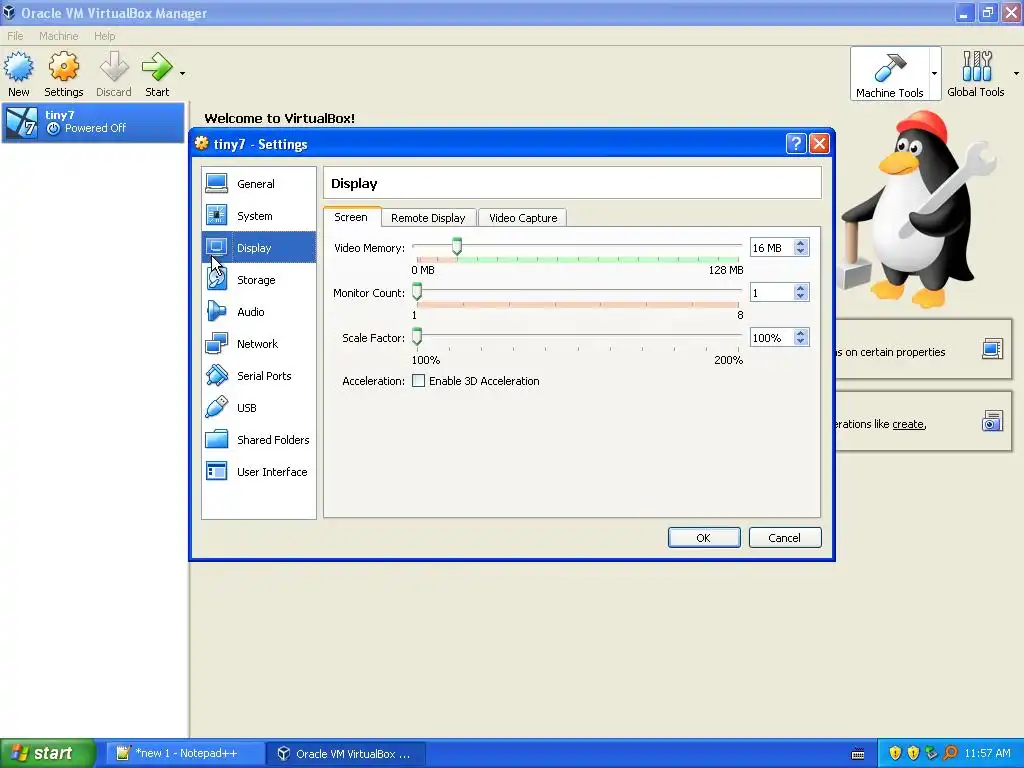The width and height of the screenshot is (1024, 768).
Task: Click the keyboard icon in the taskbar
Action: [858, 754]
